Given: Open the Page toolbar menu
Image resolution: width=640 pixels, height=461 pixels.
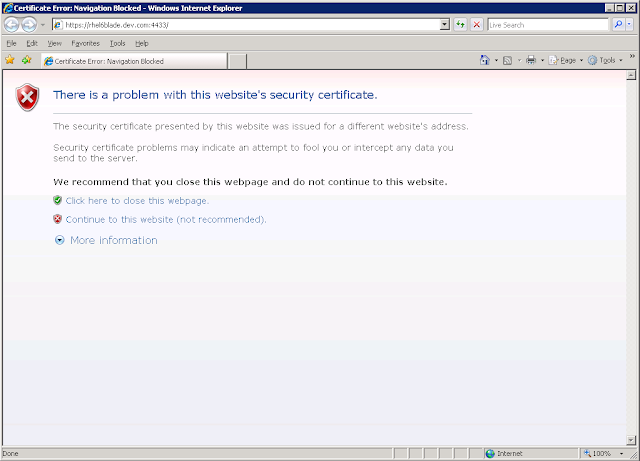Looking at the screenshot, I should [x=566, y=60].
